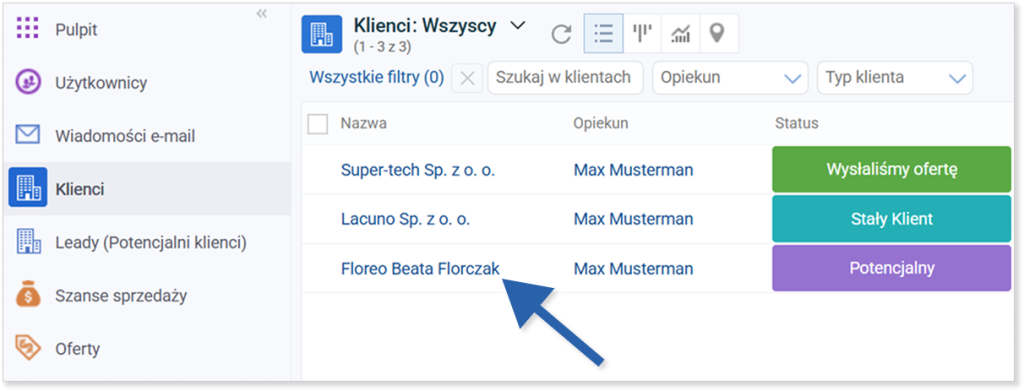This screenshot has width=1024, height=391.
Task: Clear filters with the X button
Action: coord(467,78)
